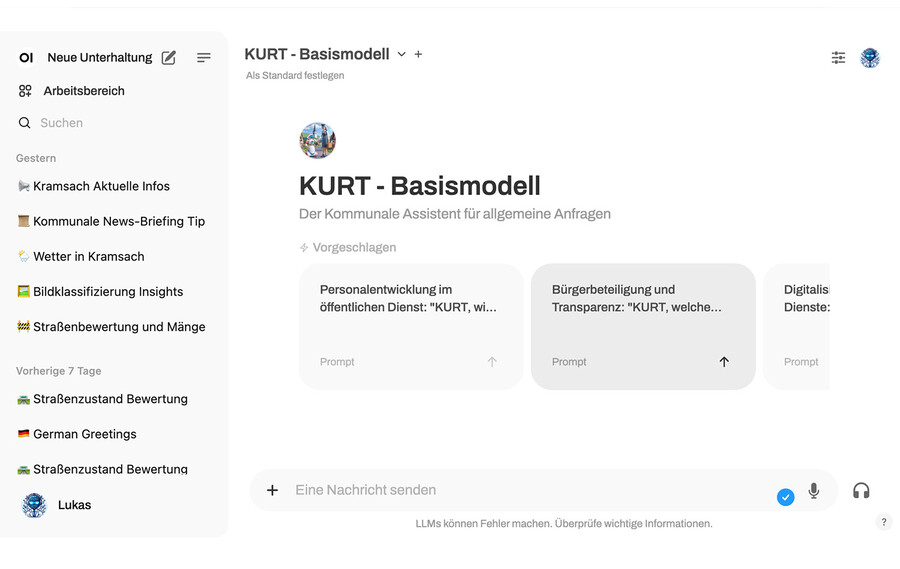Click the Arbeitsbereich grid icon
Screen dimensions: 900x569
click(x=25, y=91)
